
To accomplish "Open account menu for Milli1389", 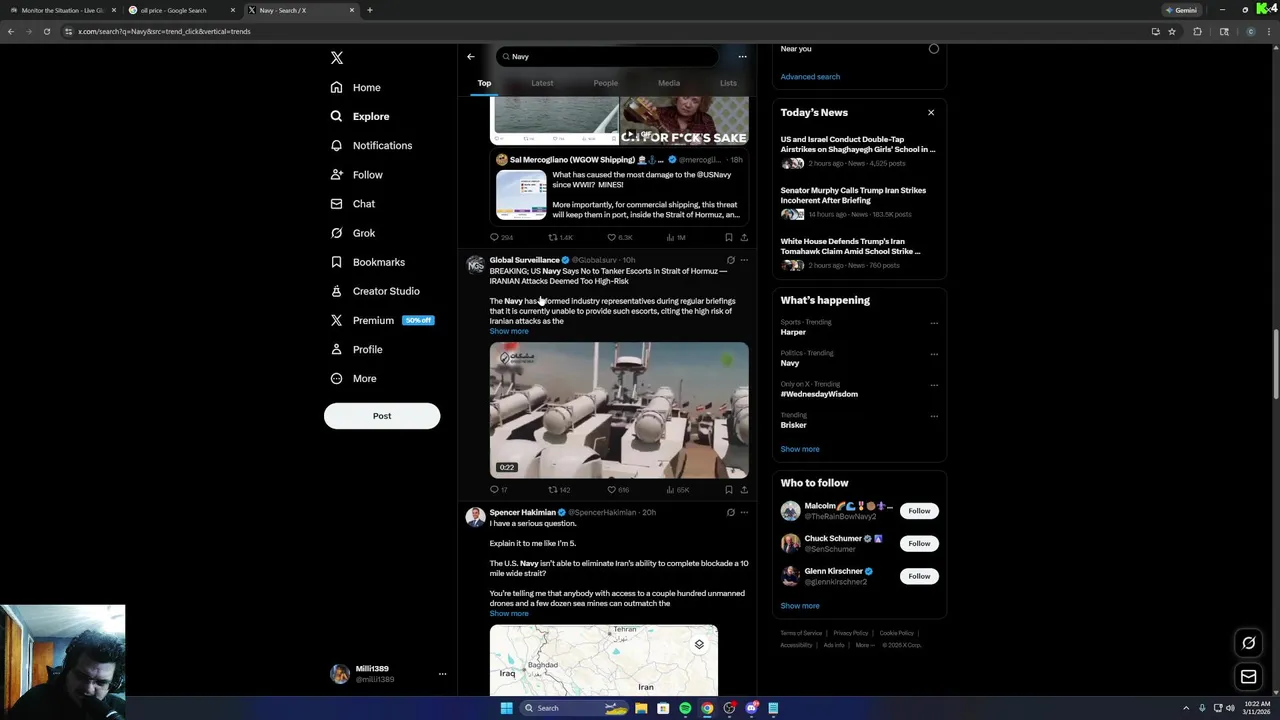I will pyautogui.click(x=388, y=674).
